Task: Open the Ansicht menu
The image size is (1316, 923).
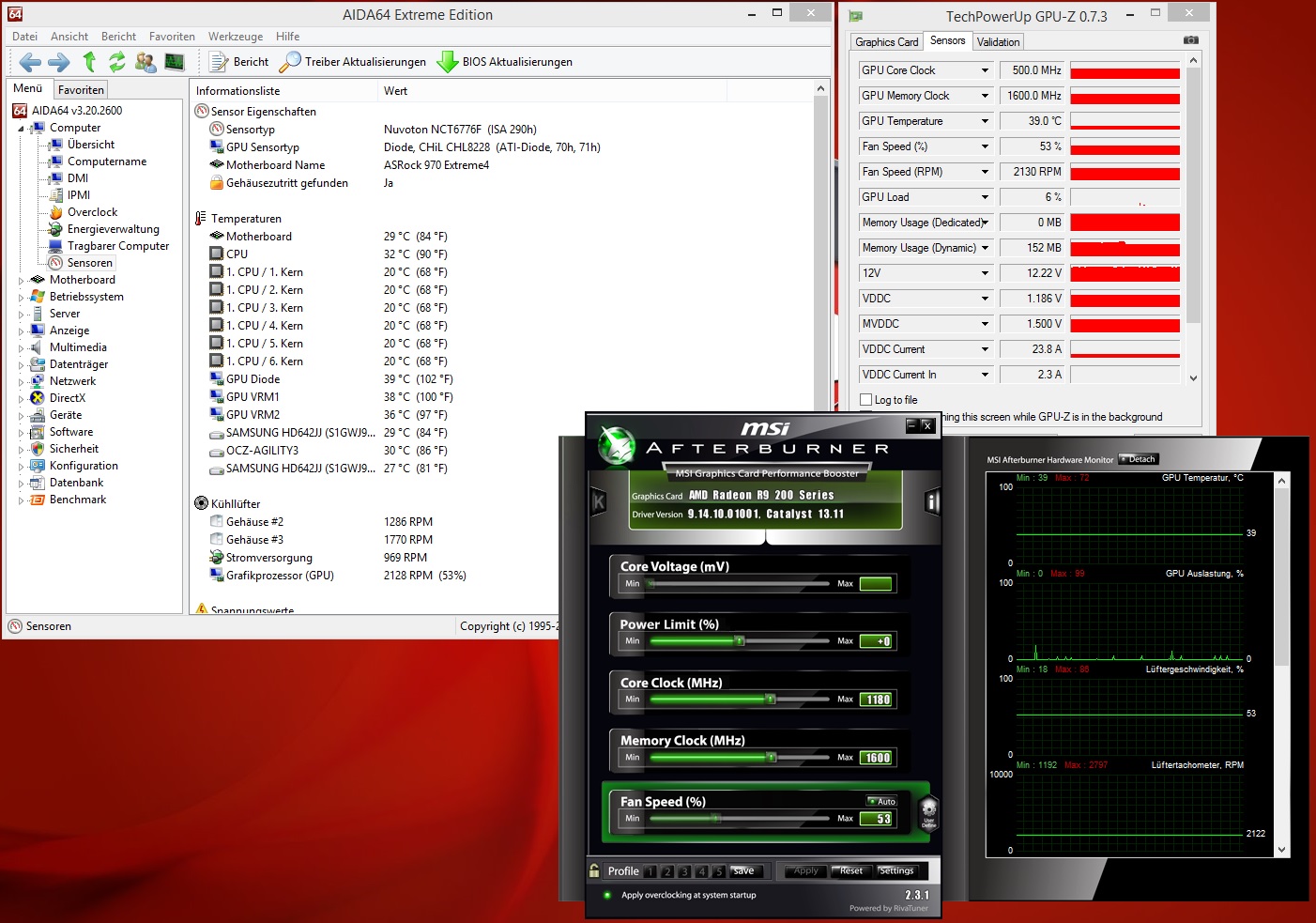Action: 69,37
